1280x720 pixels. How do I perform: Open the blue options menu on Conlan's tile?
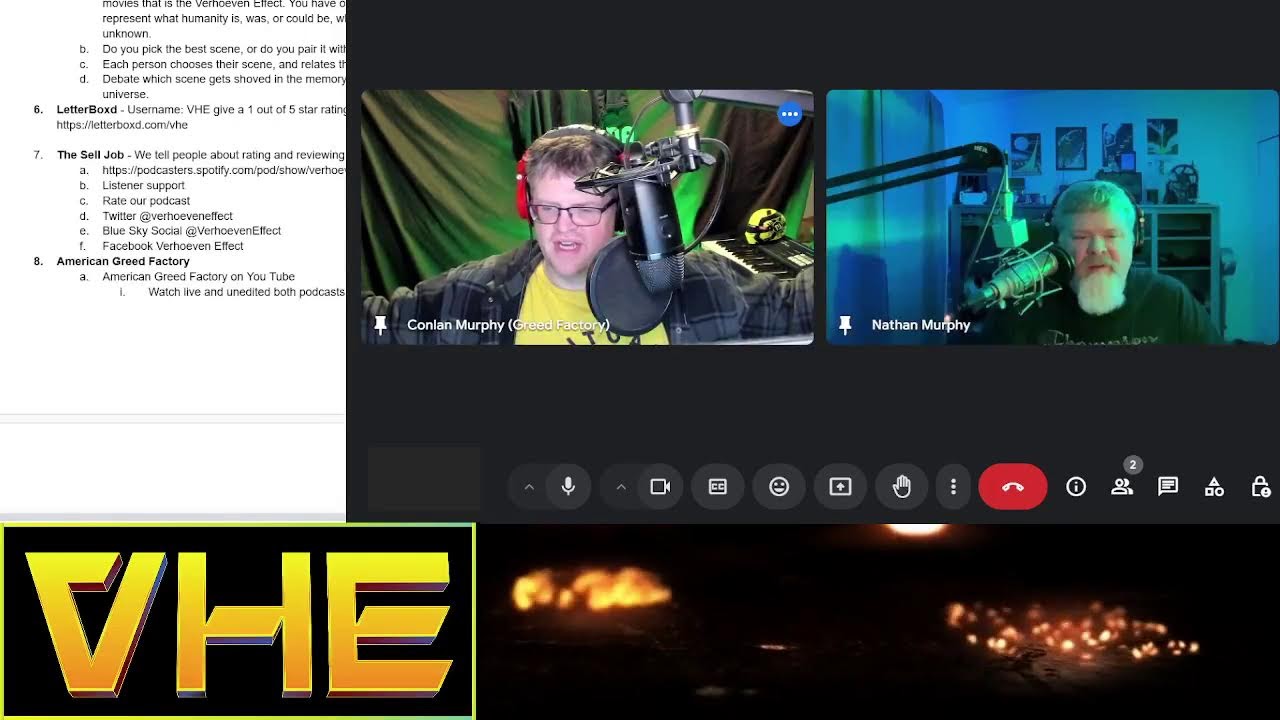pyautogui.click(x=790, y=114)
